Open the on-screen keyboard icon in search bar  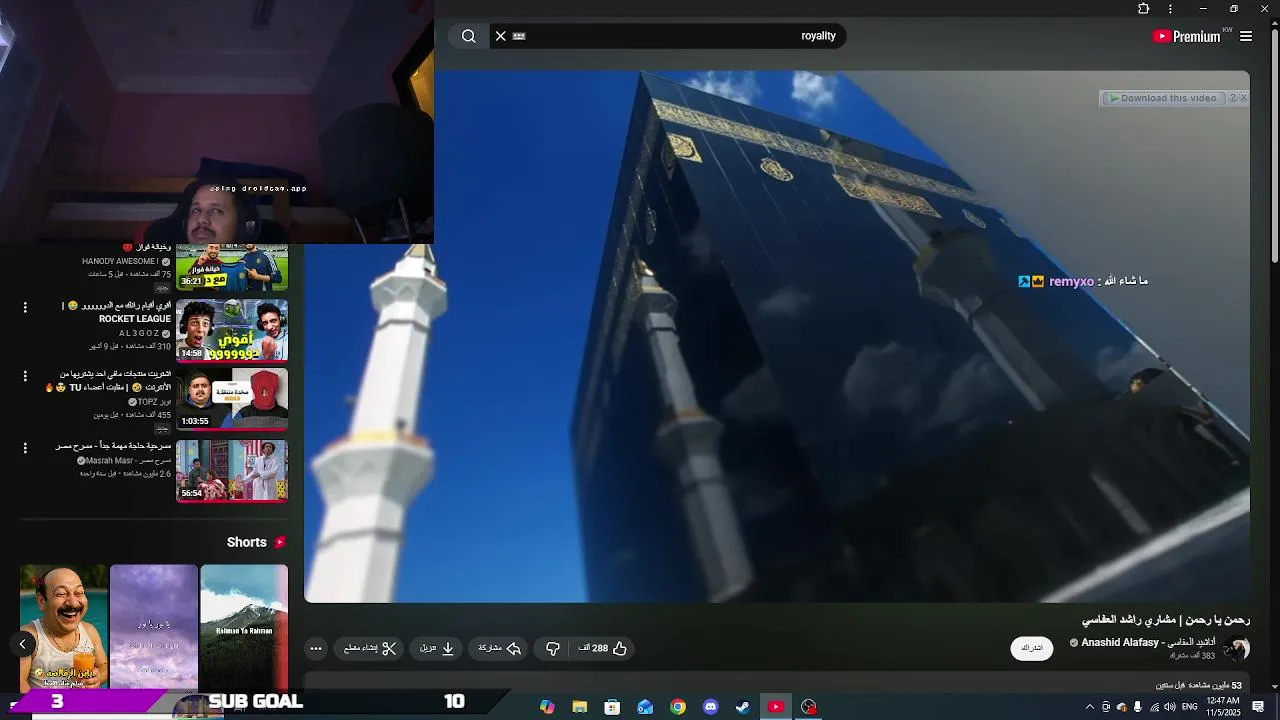[519, 36]
